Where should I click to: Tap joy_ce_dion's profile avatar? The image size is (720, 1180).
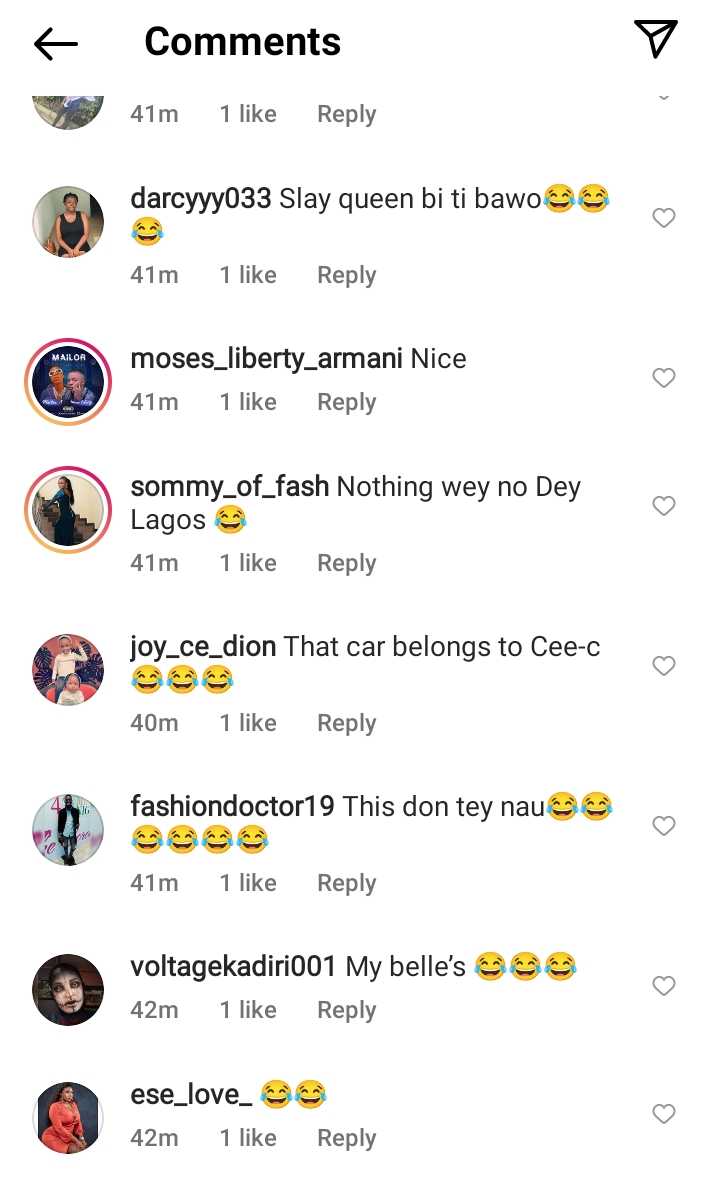(x=68, y=670)
